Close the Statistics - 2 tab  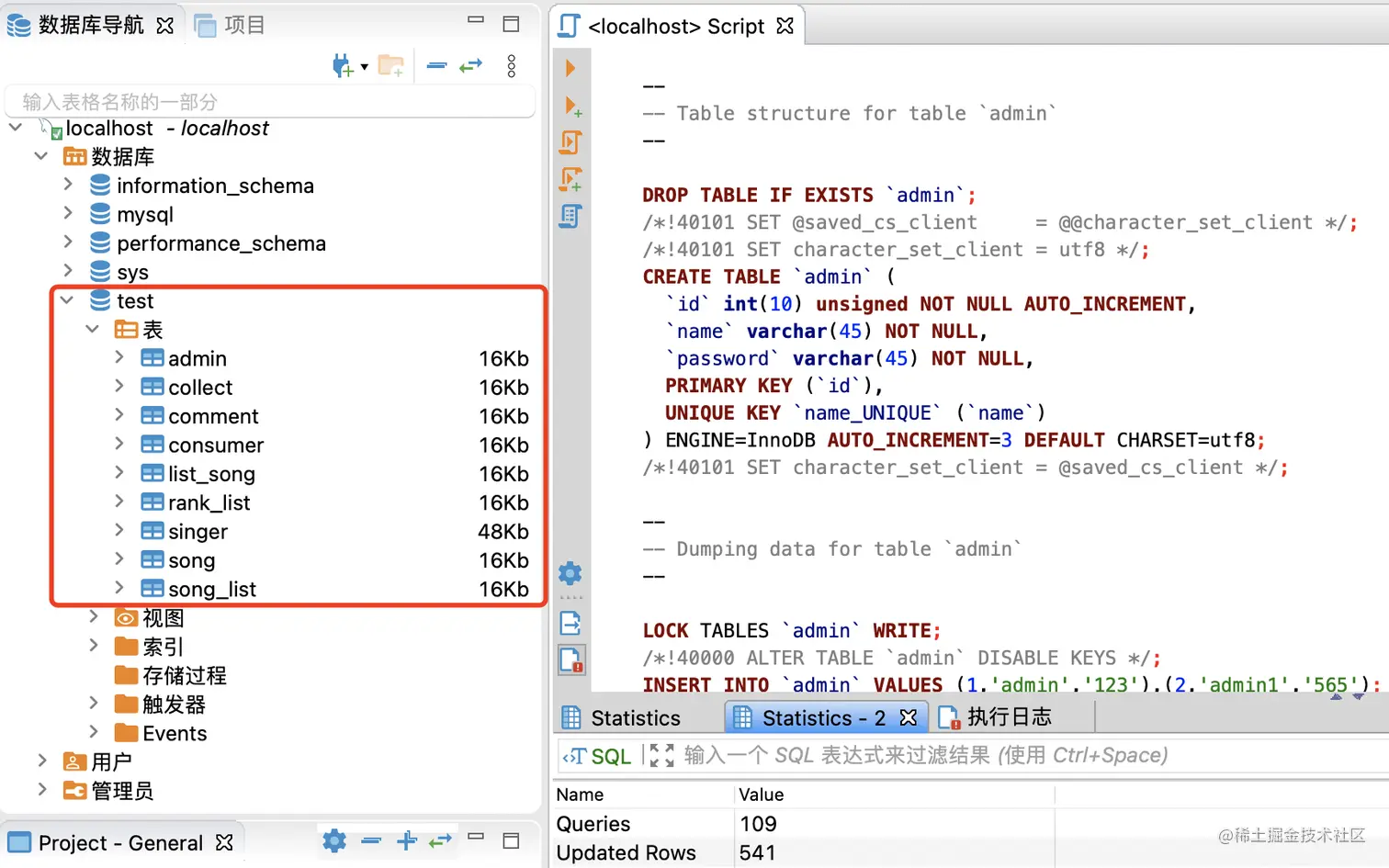point(909,717)
